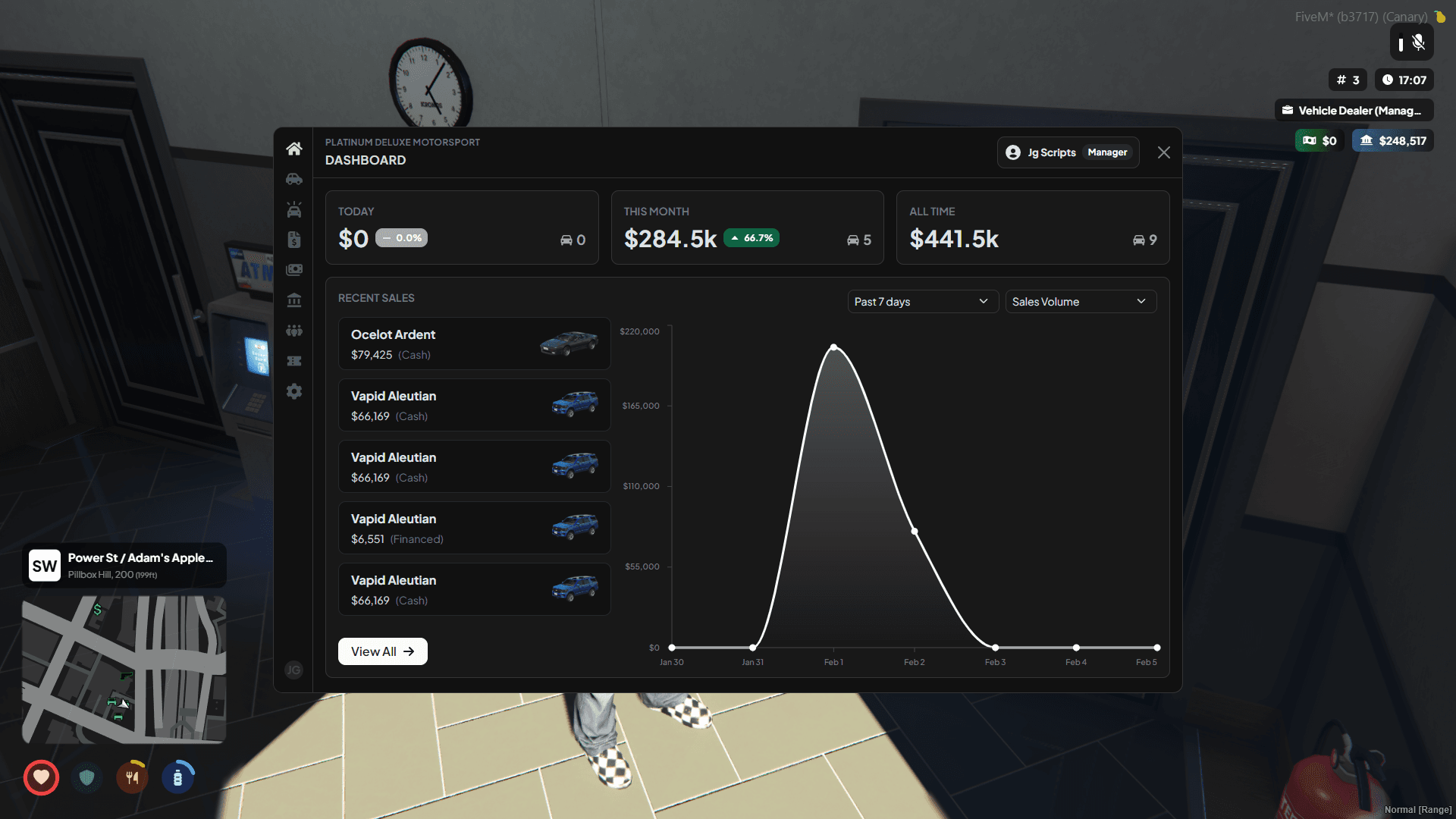
Task: Open the Jg Scripts Manager profile menu
Action: (1068, 152)
